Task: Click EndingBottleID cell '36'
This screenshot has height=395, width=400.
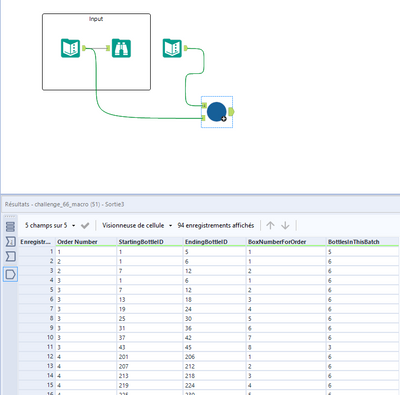Action: pyautogui.click(x=214, y=328)
